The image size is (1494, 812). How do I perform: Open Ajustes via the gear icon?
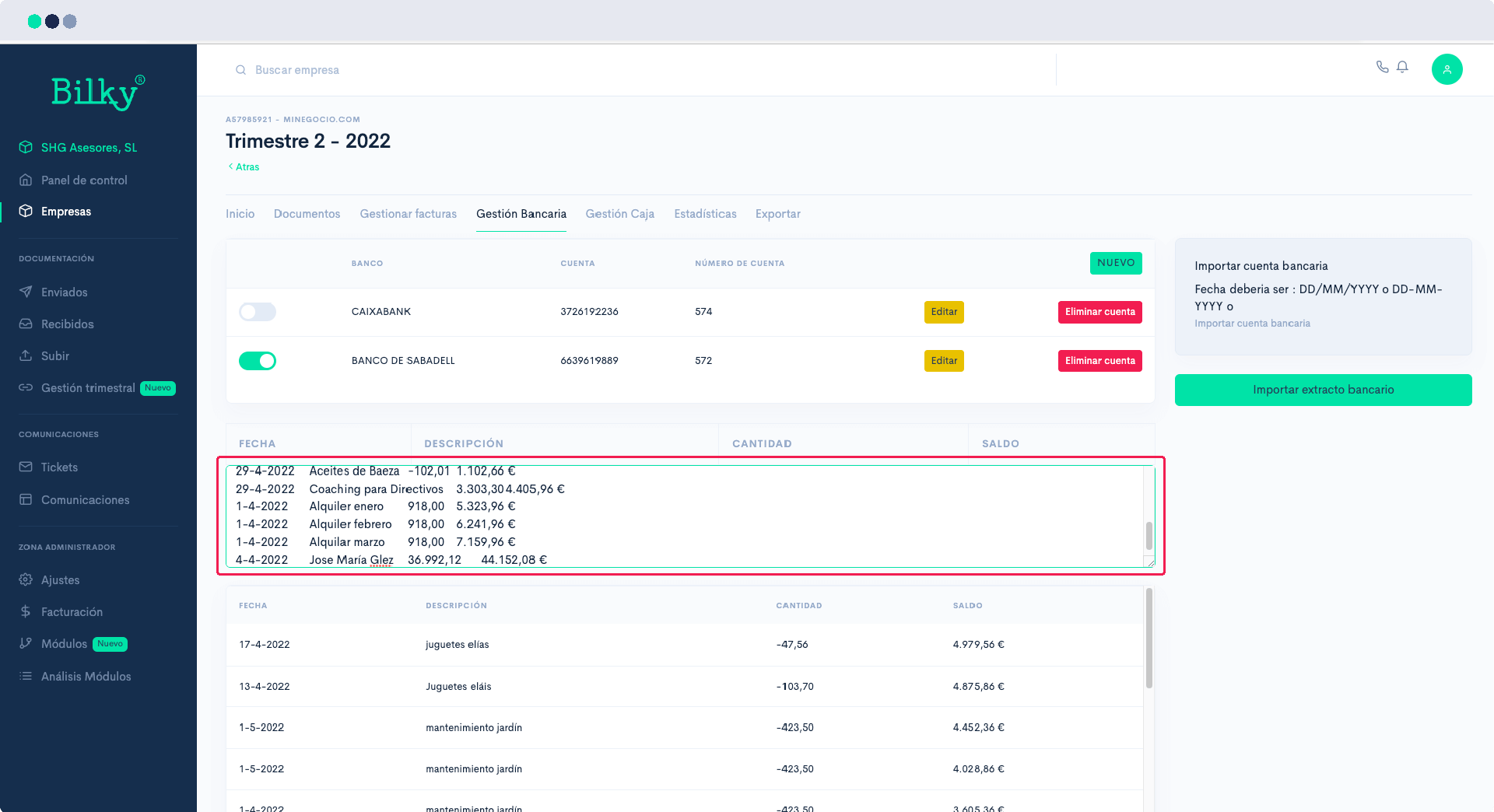[26, 579]
